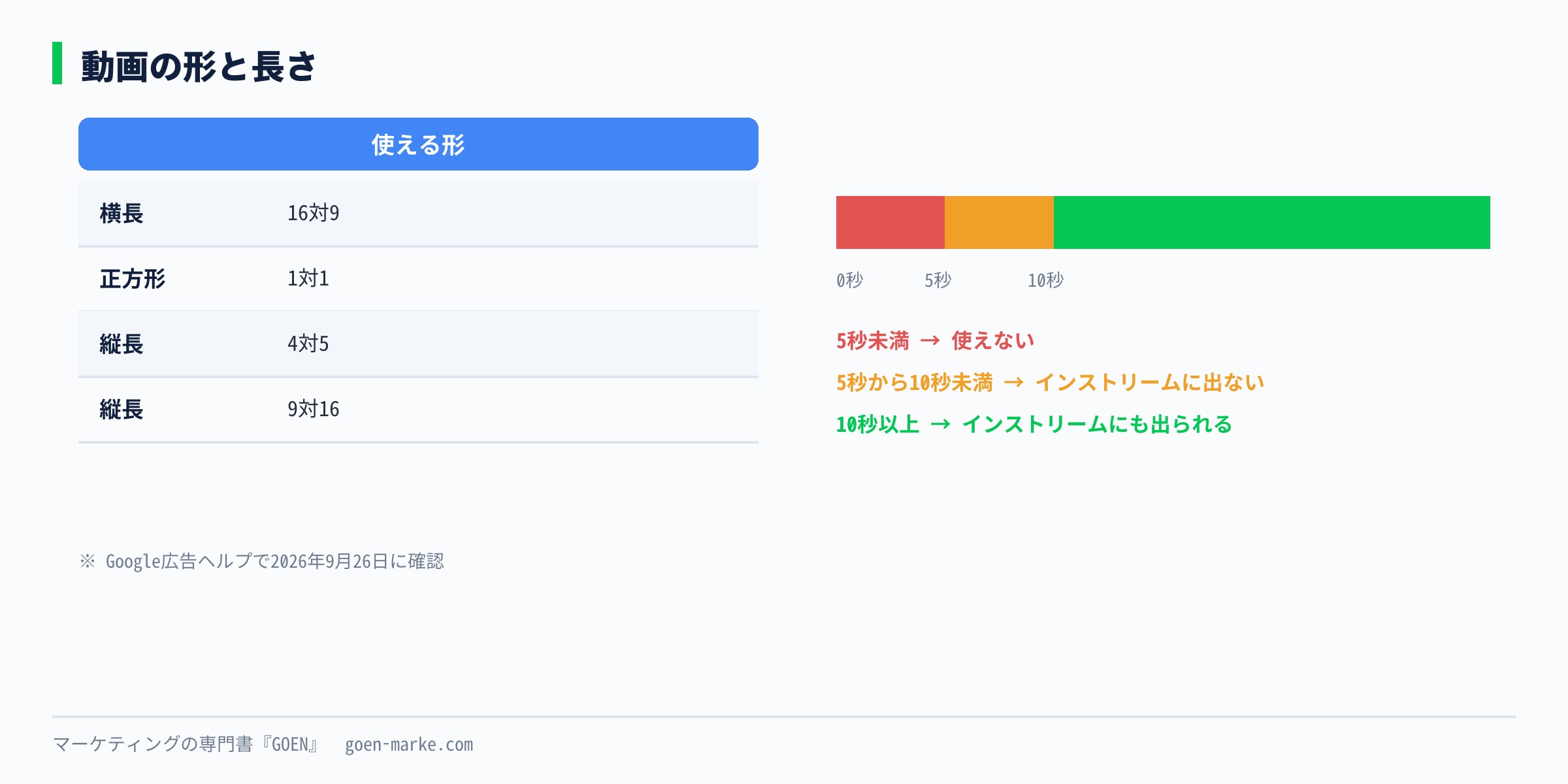Click the Google広告ヘルプ footnote

pyautogui.click(x=262, y=561)
